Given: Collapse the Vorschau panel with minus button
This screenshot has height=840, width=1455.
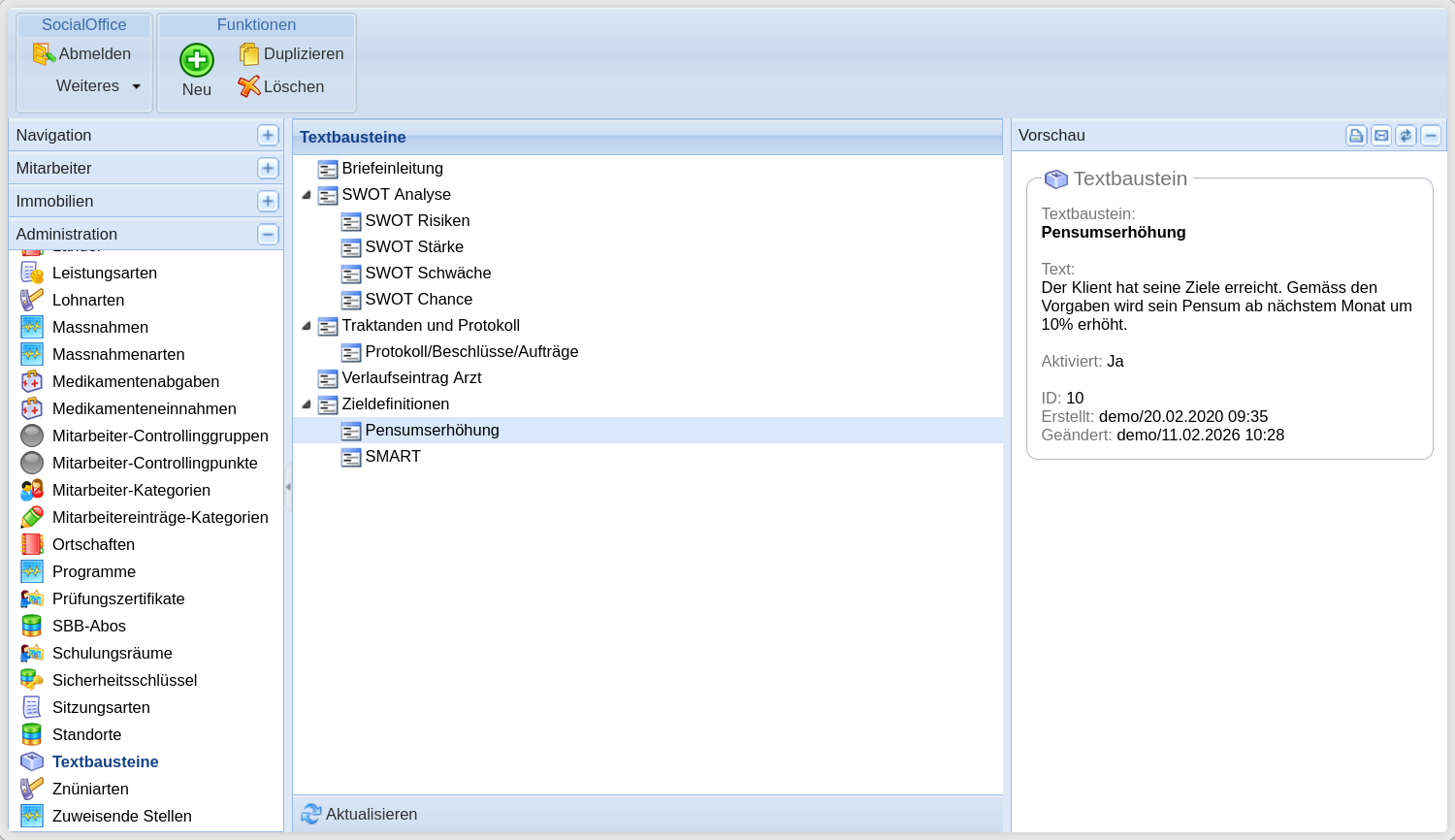Looking at the screenshot, I should [1431, 136].
